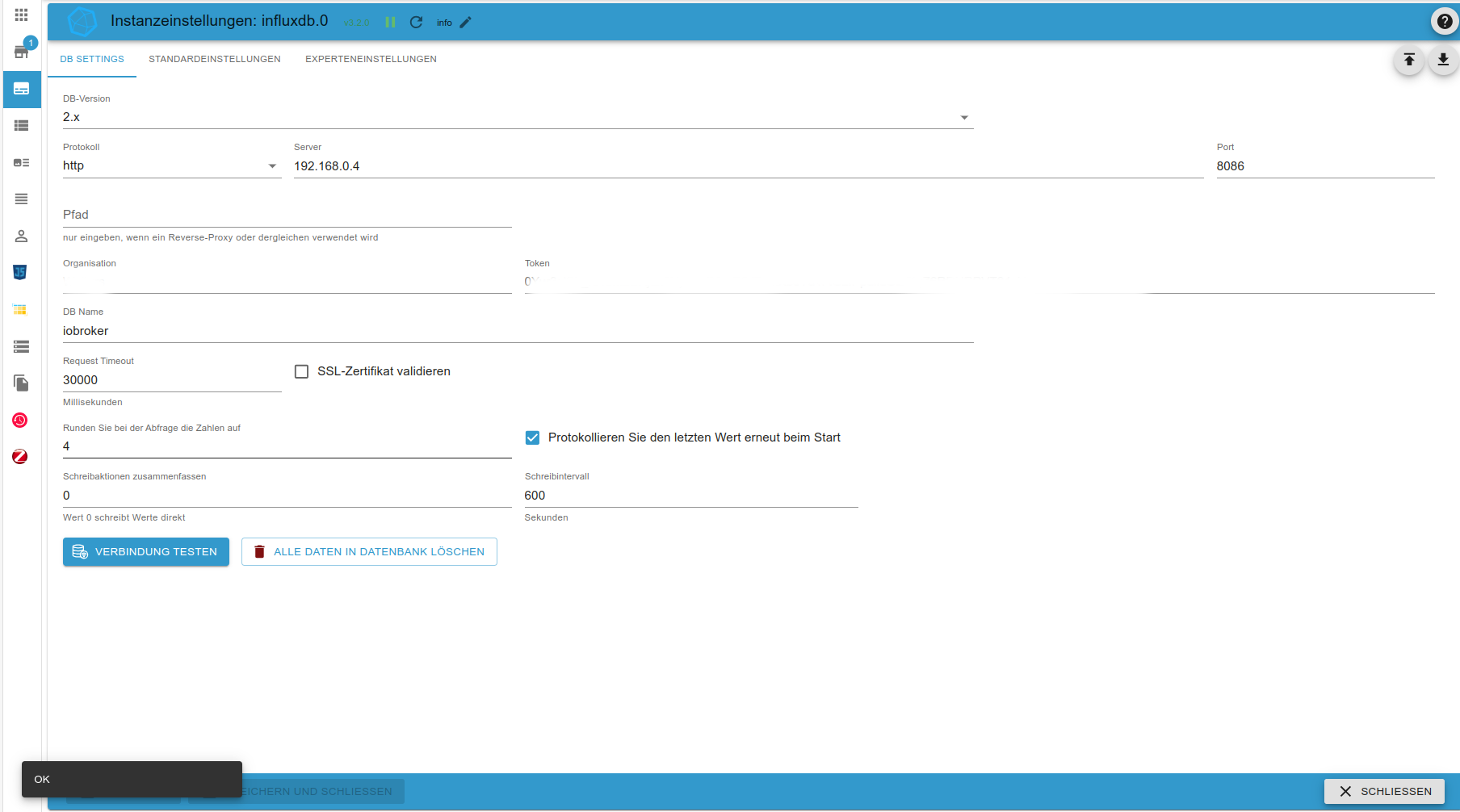The width and height of the screenshot is (1460, 812).
Task: Open the Zigbee Z icon in sidebar
Action: (x=20, y=457)
